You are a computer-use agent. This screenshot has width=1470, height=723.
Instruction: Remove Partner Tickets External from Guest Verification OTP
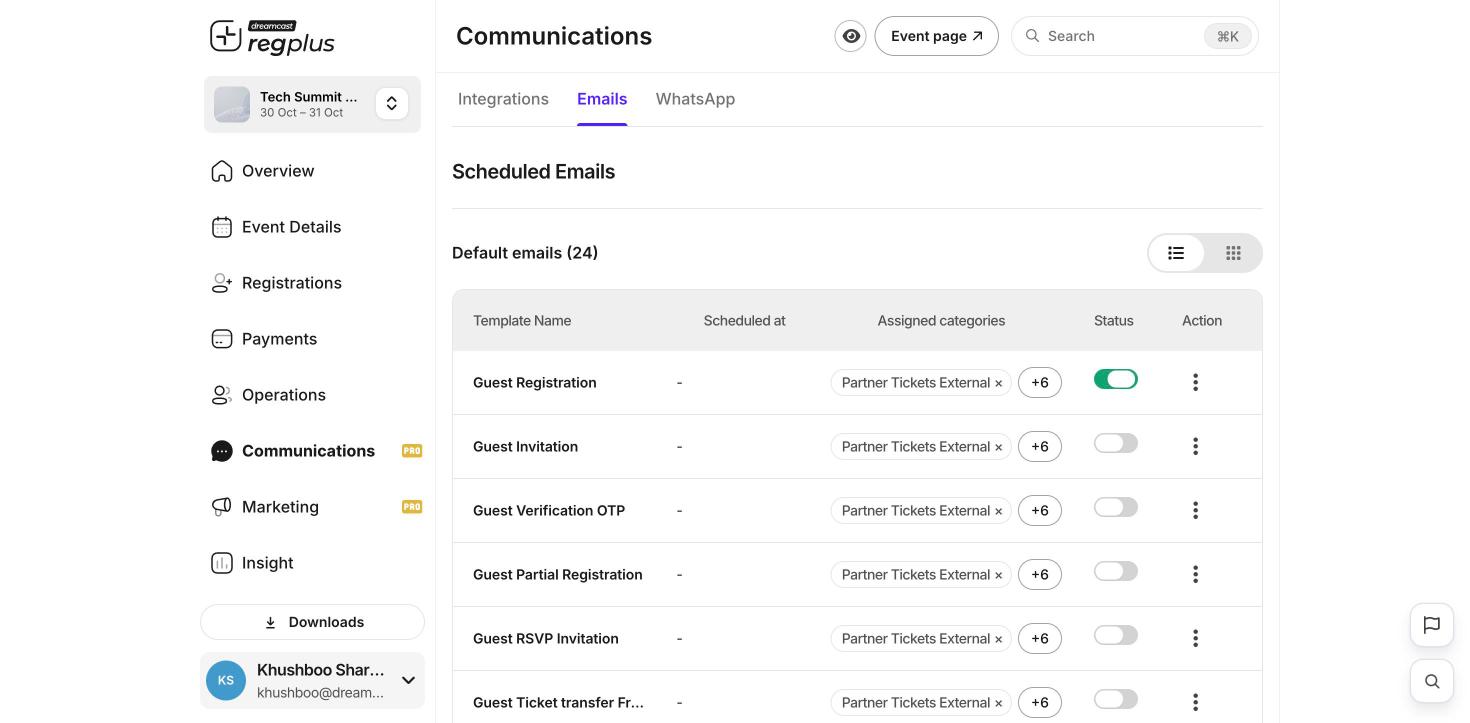pos(998,511)
